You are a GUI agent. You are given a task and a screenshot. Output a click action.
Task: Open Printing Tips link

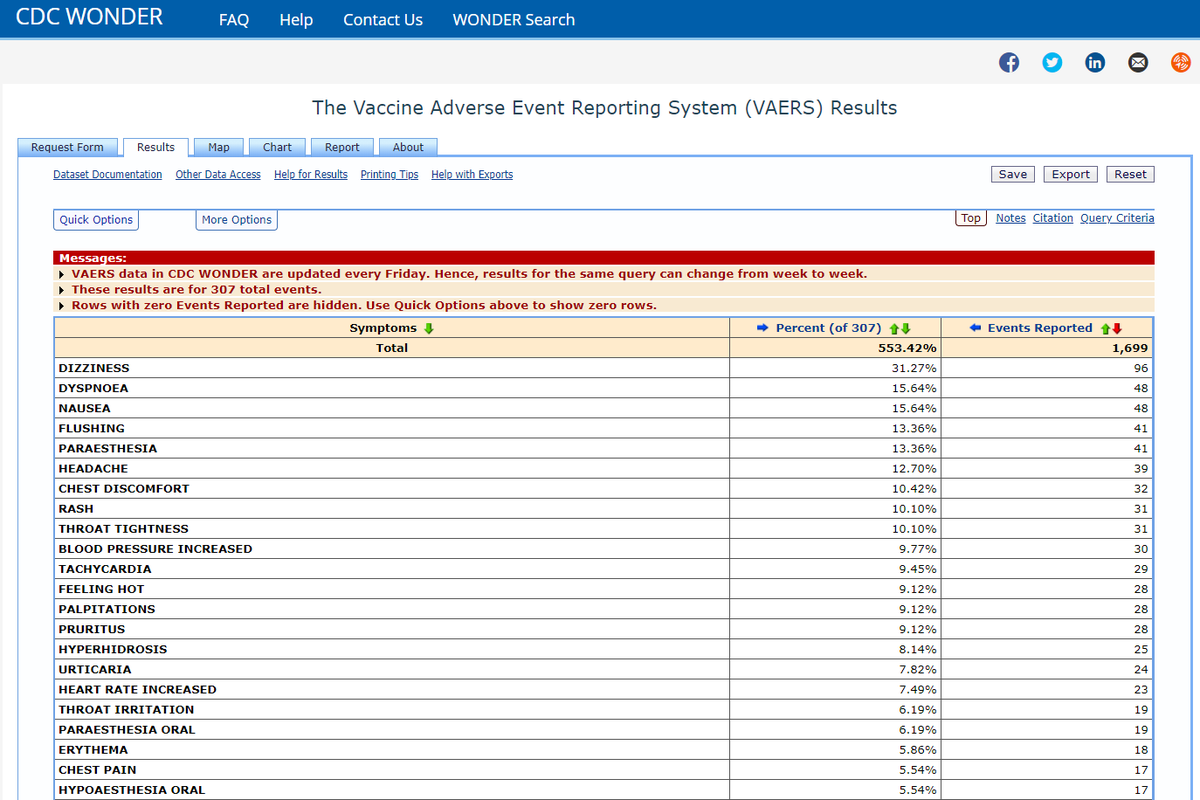(x=389, y=174)
